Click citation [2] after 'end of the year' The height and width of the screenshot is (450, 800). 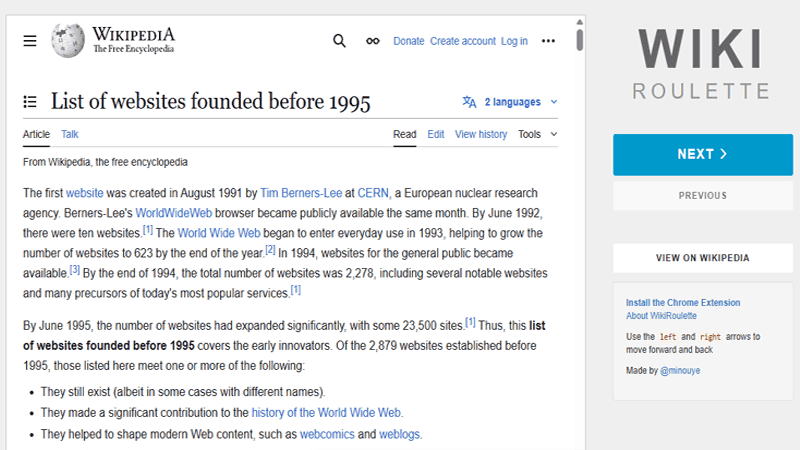tap(270, 250)
